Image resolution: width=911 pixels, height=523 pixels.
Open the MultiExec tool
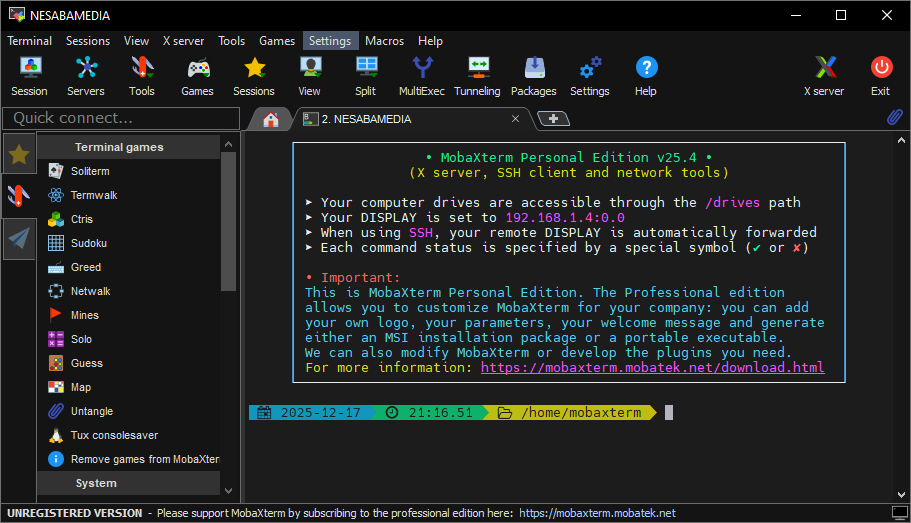click(x=423, y=76)
